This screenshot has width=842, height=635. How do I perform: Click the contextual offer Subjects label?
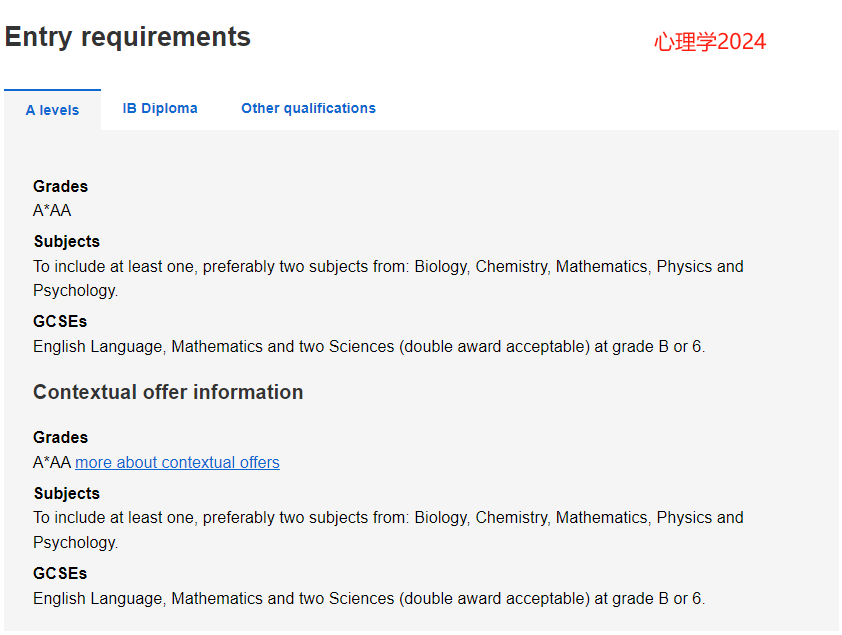[67, 493]
